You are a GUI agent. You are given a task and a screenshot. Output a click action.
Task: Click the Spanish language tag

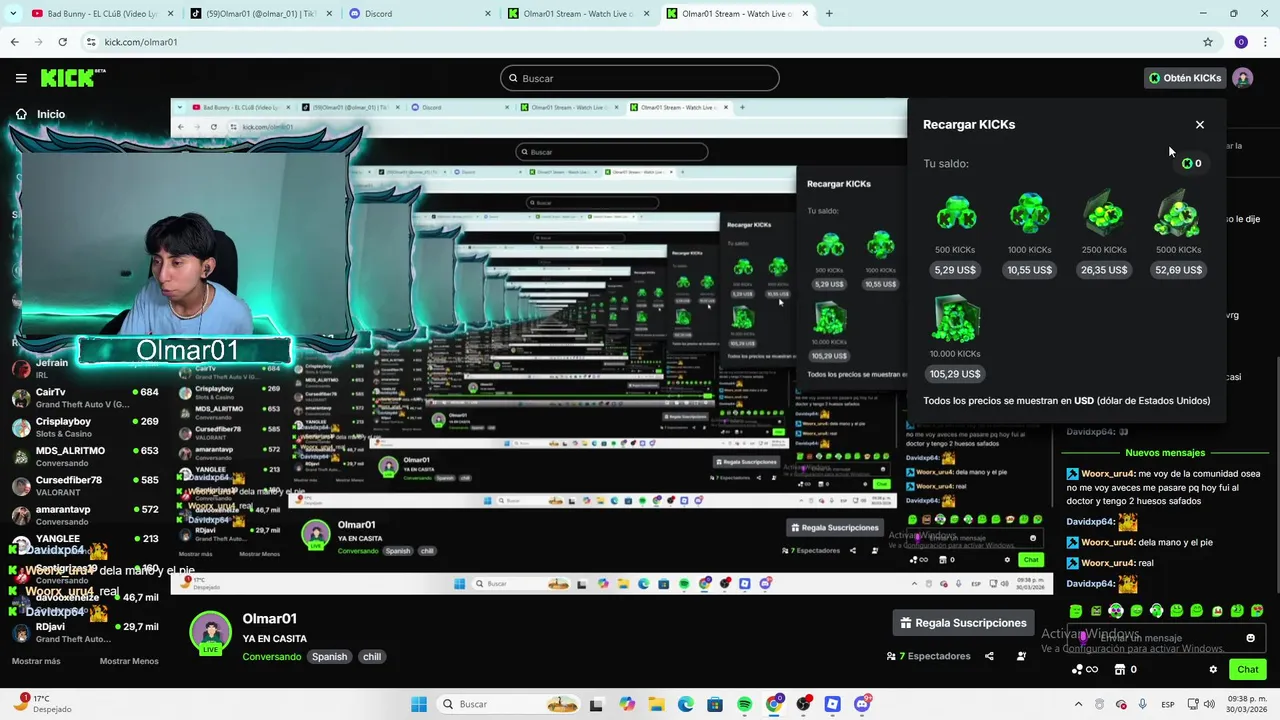329,657
